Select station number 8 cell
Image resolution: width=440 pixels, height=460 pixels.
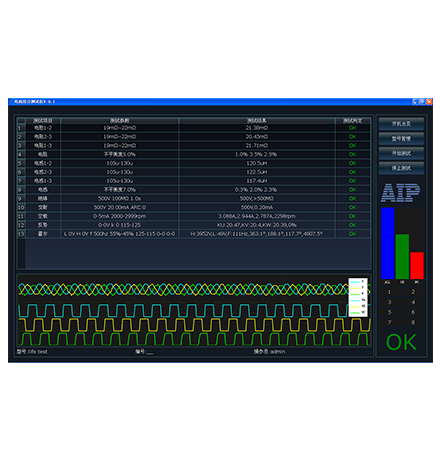pos(413,322)
